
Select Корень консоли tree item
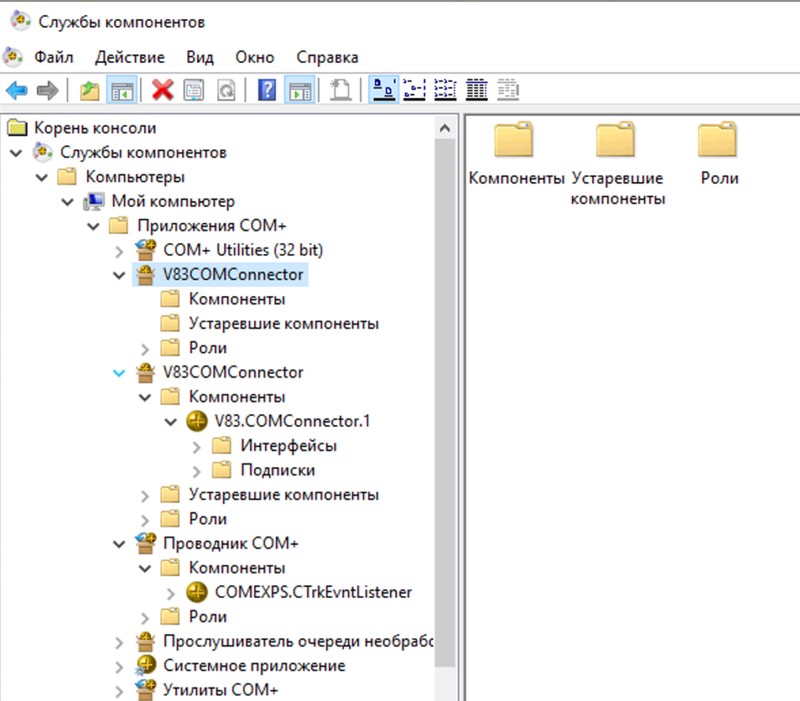95,128
